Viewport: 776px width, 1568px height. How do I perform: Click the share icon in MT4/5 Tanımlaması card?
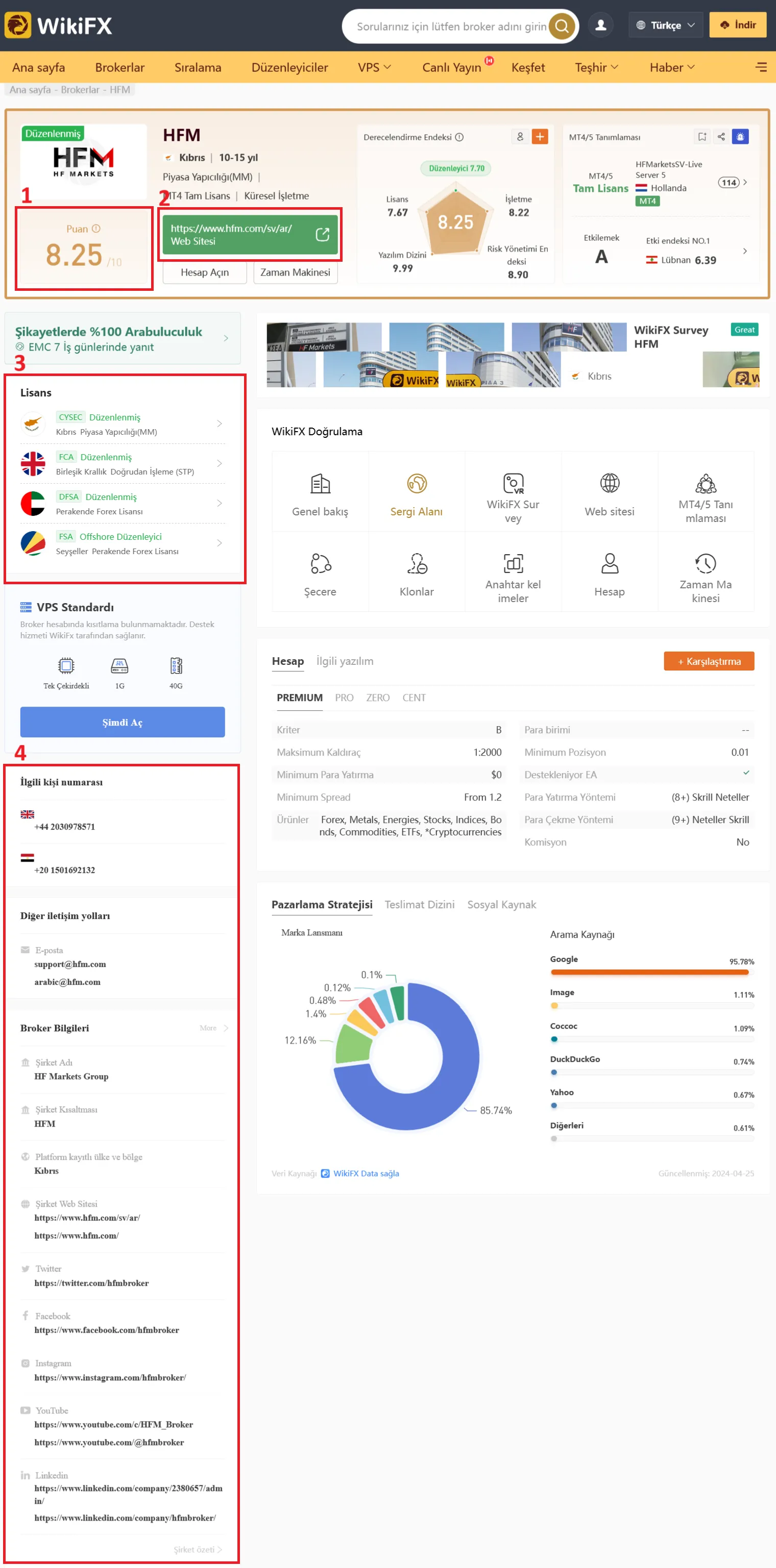point(721,136)
